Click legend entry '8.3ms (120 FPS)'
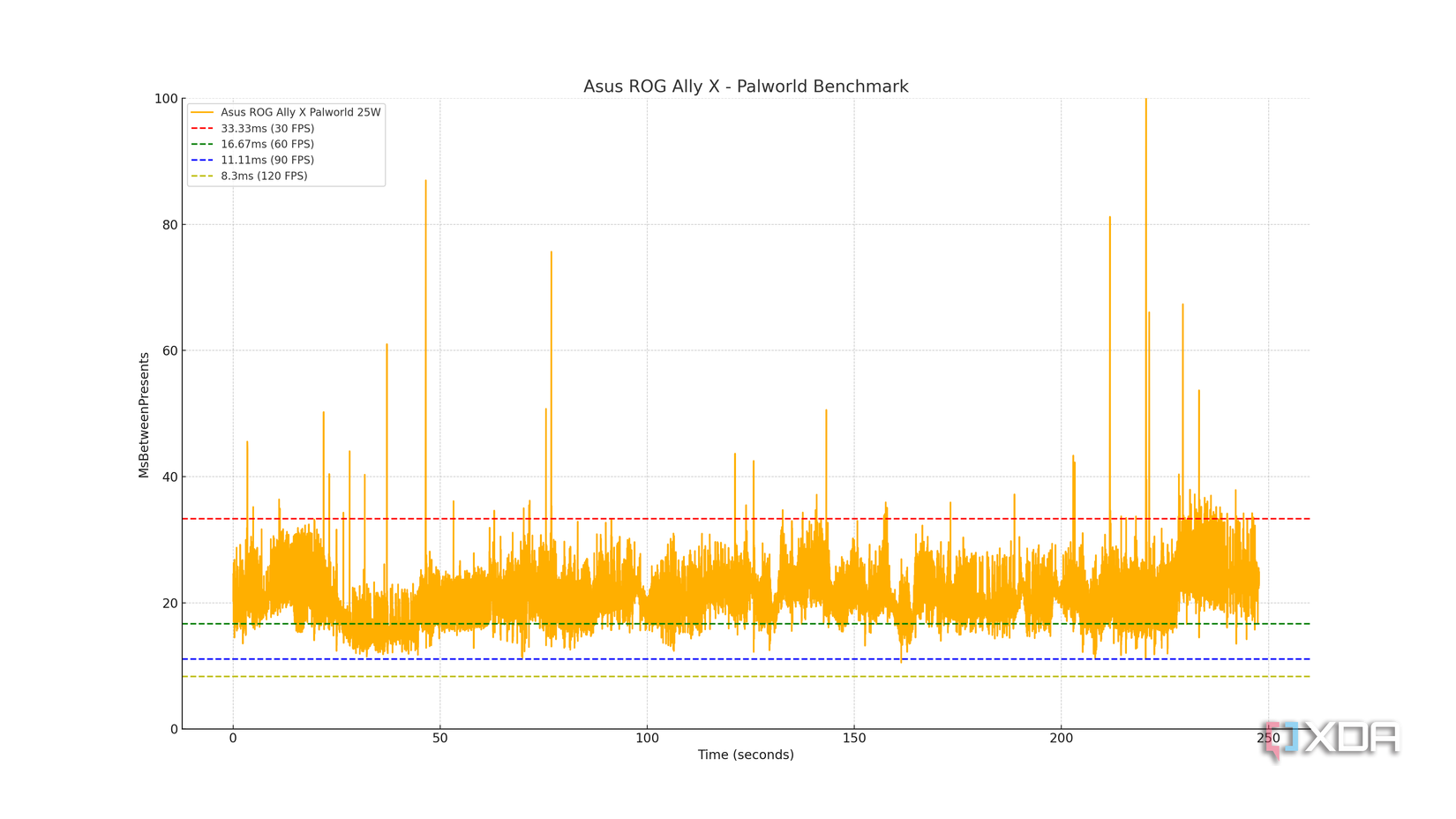Viewport: 1456px width, 819px height. coord(264,176)
